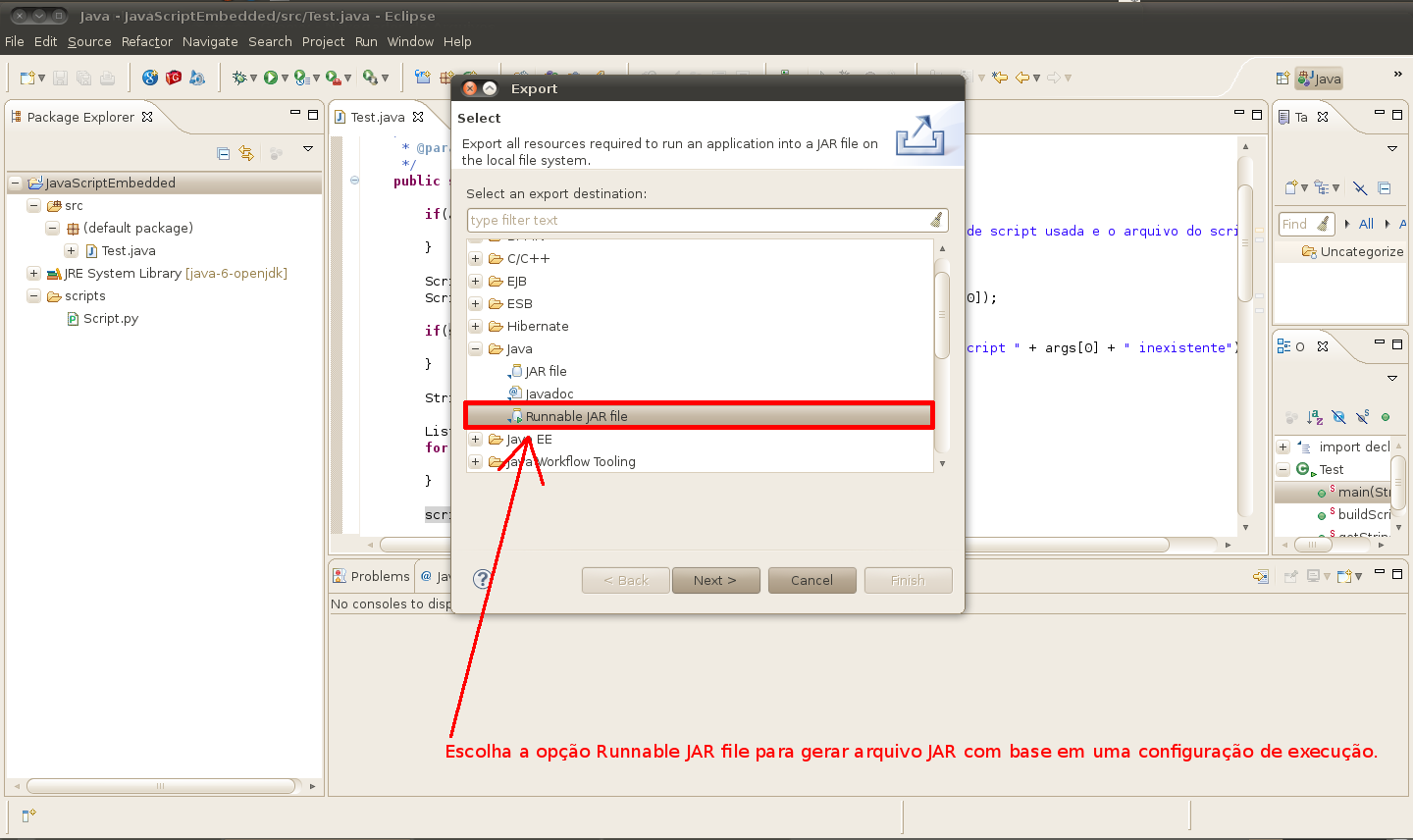Click the Next button in Export dialog

point(714,580)
